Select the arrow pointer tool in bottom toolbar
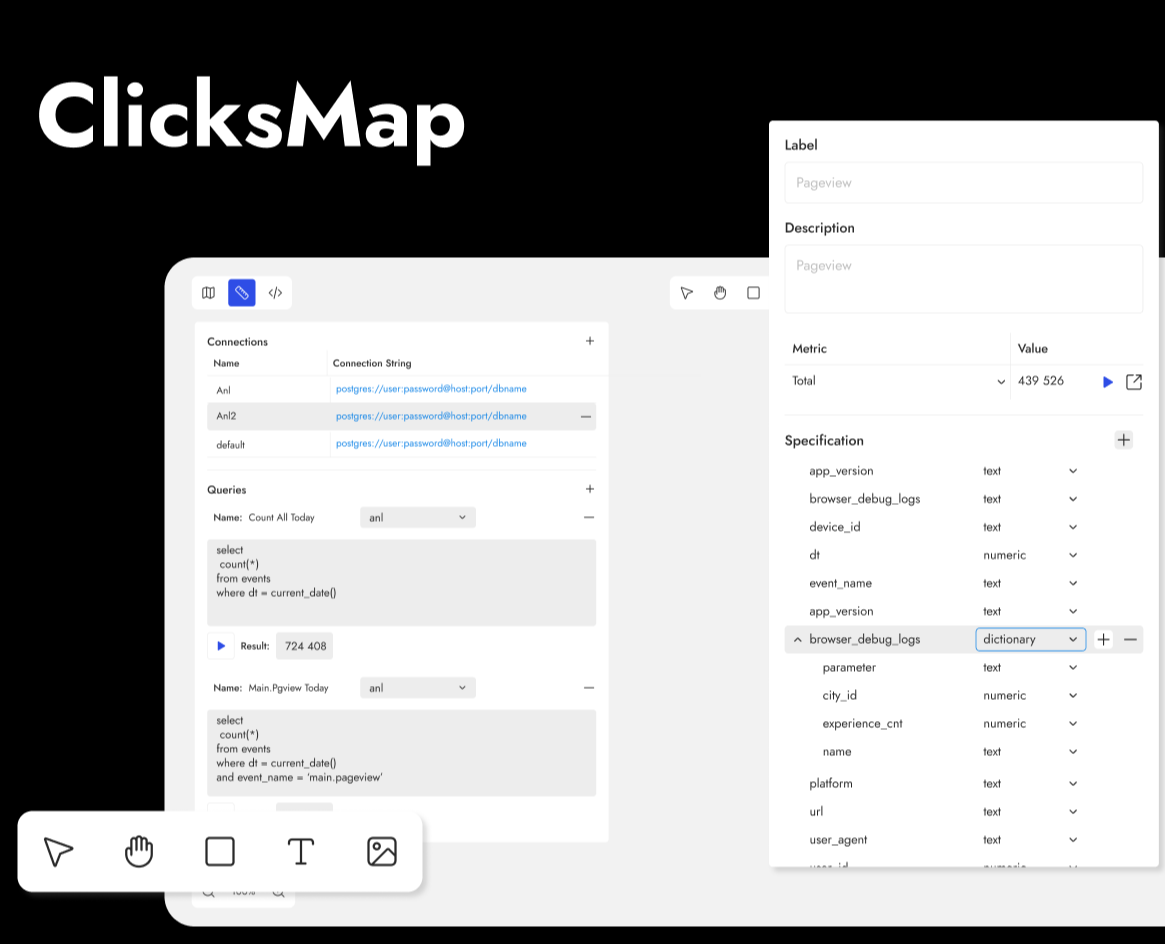1165x945 pixels. tap(59, 852)
